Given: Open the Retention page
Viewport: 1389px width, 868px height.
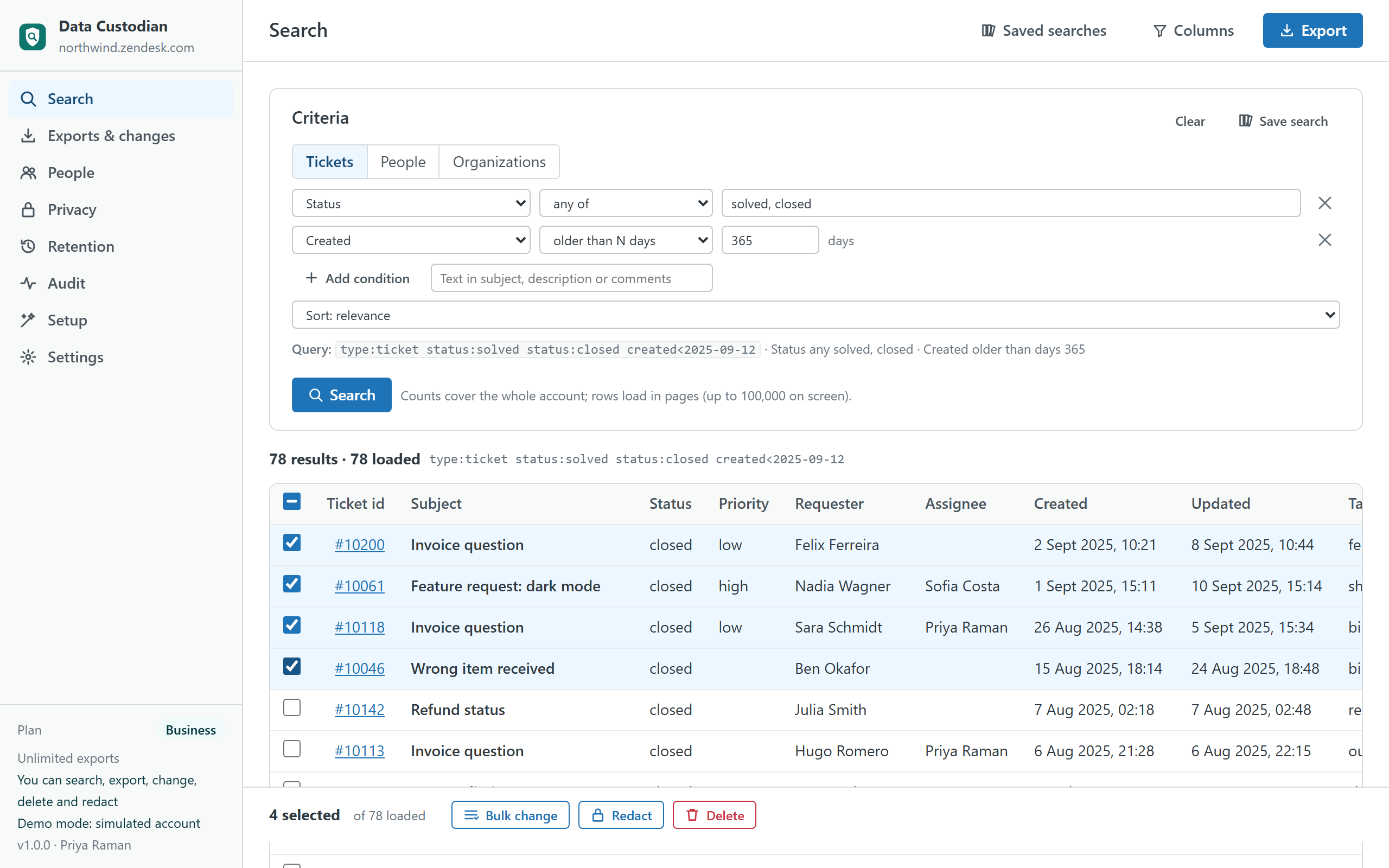Looking at the screenshot, I should click(x=121, y=246).
